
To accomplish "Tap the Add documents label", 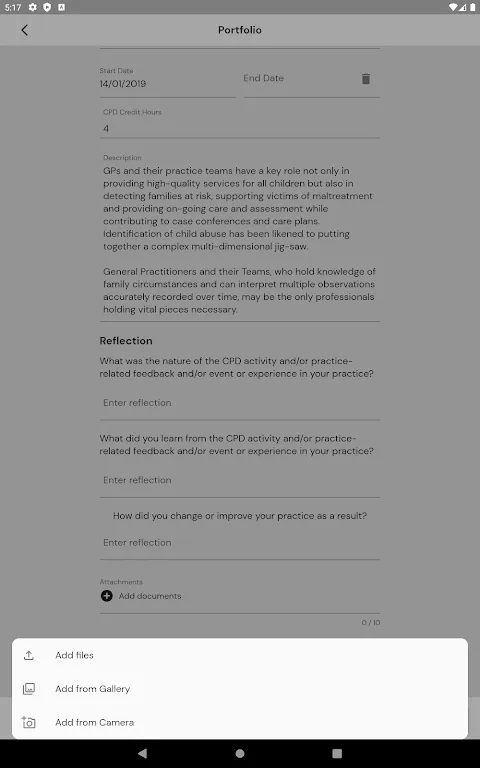I will tap(150, 596).
